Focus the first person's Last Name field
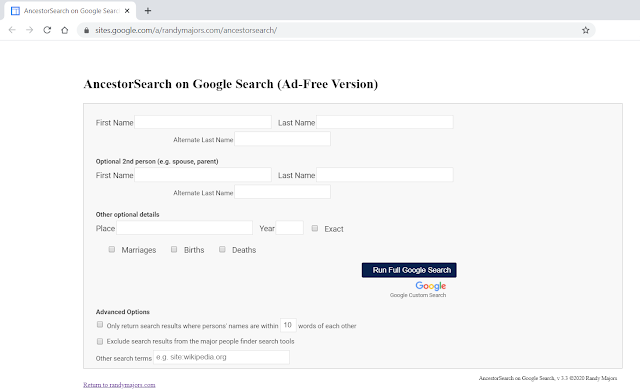 (385, 122)
